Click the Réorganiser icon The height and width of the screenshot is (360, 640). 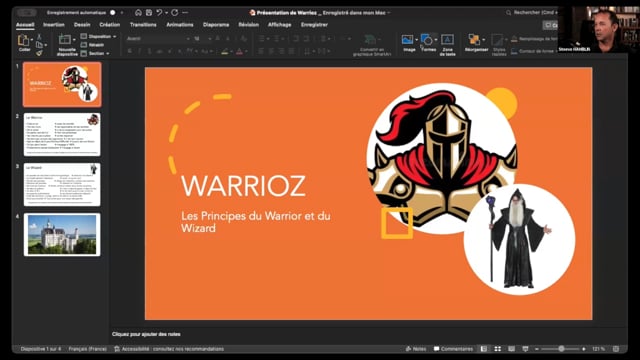474,40
